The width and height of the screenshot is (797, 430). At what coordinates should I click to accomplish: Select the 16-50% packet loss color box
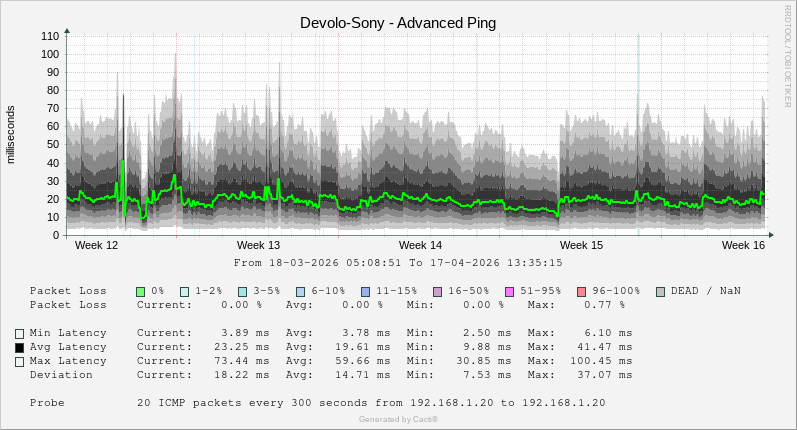coord(438,291)
